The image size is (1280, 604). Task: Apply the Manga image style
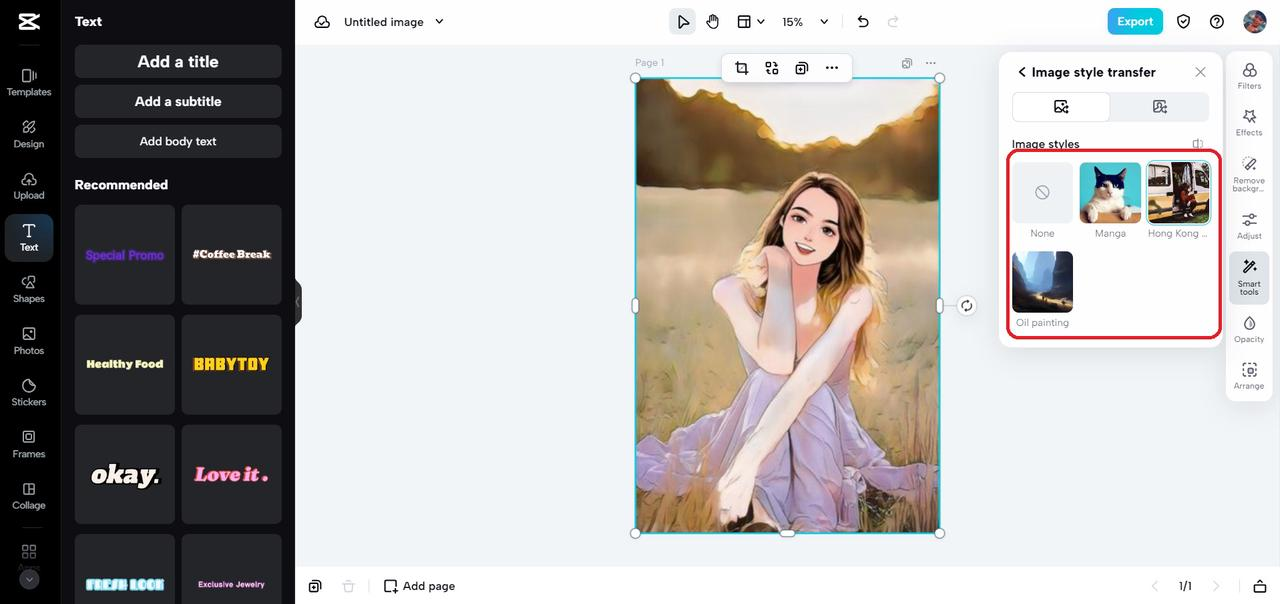point(1110,193)
